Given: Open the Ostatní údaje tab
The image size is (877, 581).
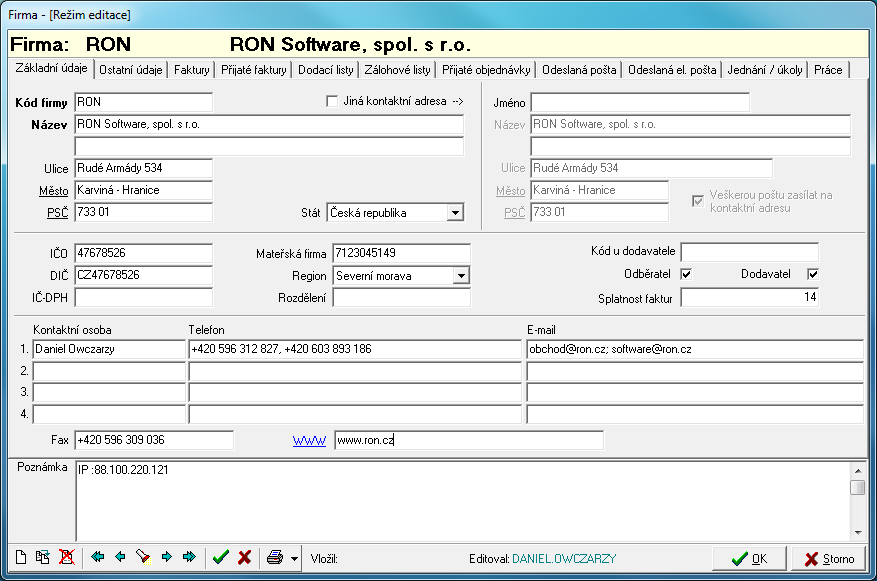Looking at the screenshot, I should point(130,70).
